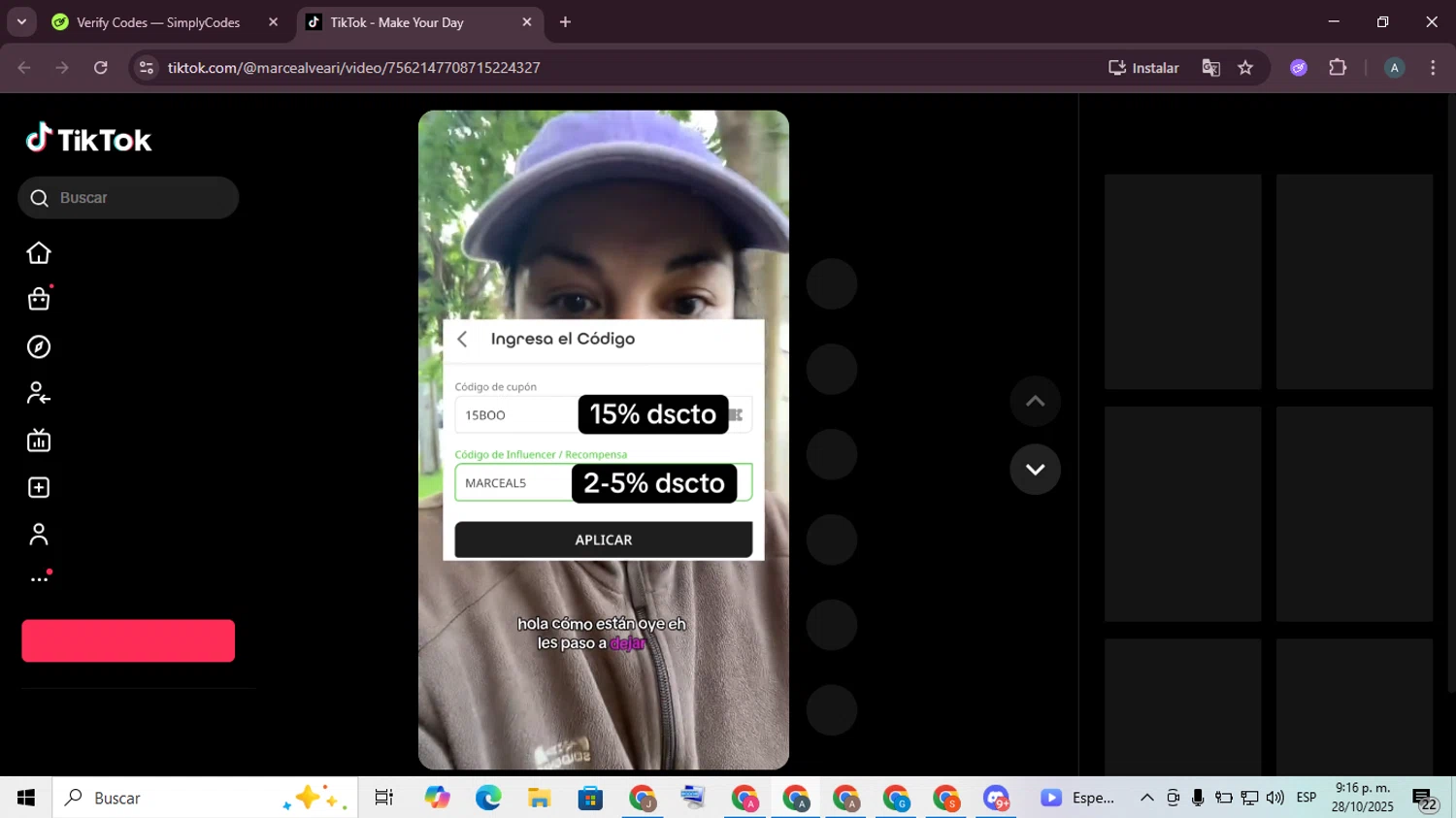Open a new browser tab
The height and width of the screenshot is (818, 1456).
pyautogui.click(x=565, y=22)
